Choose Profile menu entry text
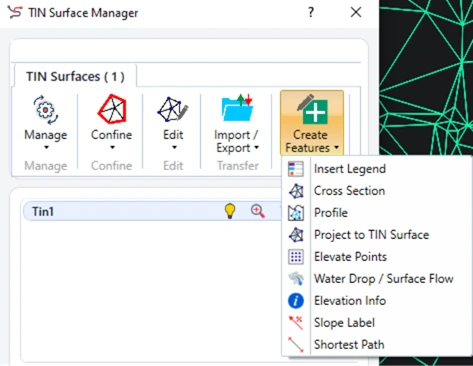The height and width of the screenshot is (366, 473). tap(331, 213)
